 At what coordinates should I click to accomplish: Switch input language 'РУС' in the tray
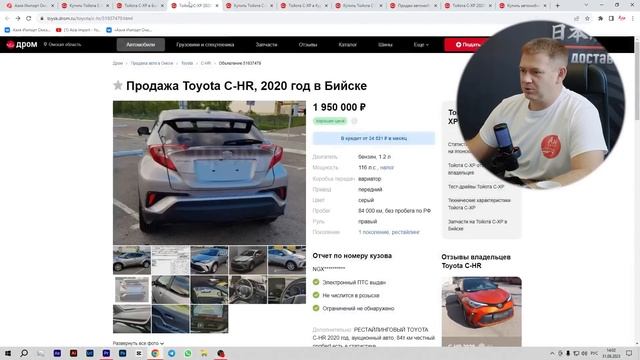tap(594, 353)
